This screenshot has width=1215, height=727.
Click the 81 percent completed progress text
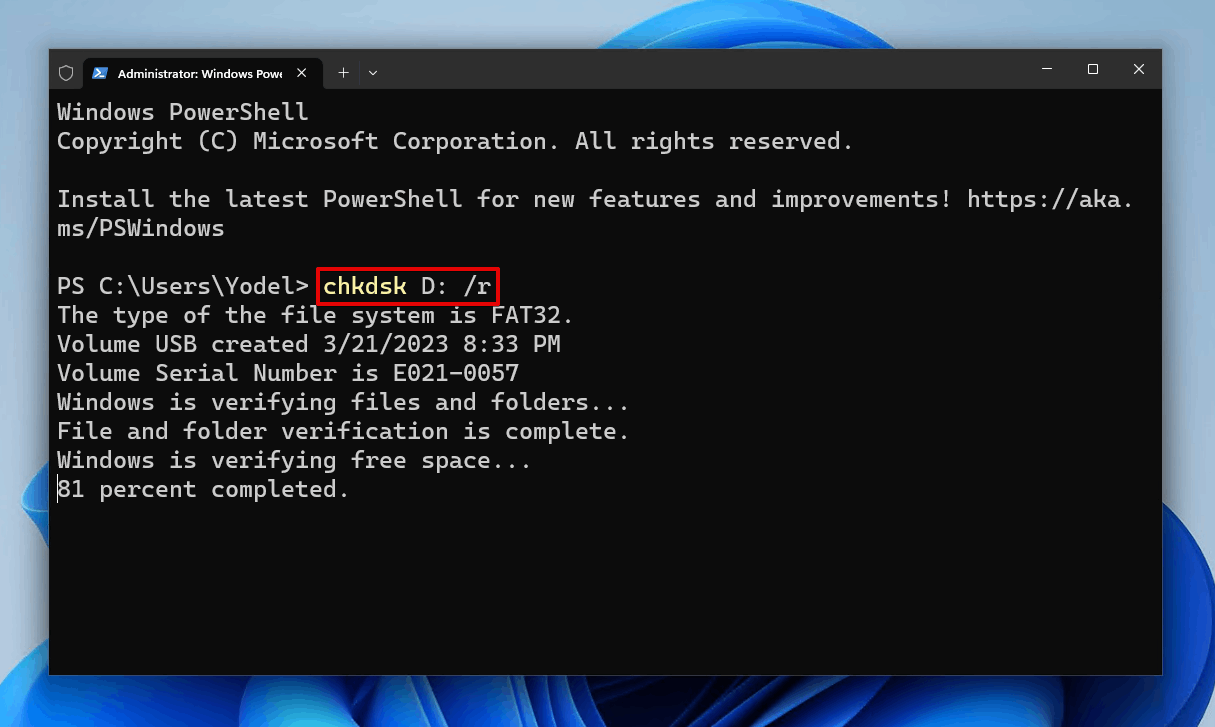202,489
